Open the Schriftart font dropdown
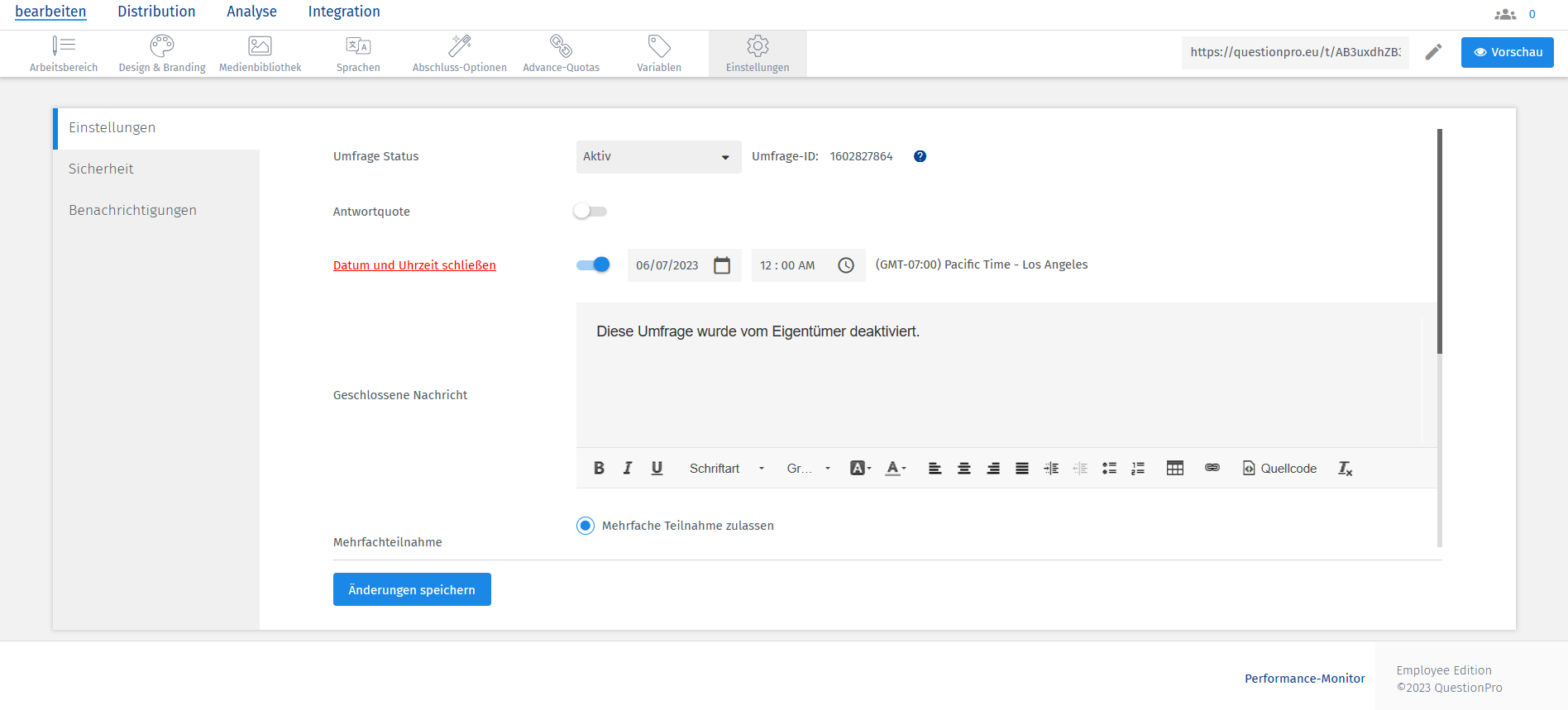1568x710 pixels. (727, 468)
